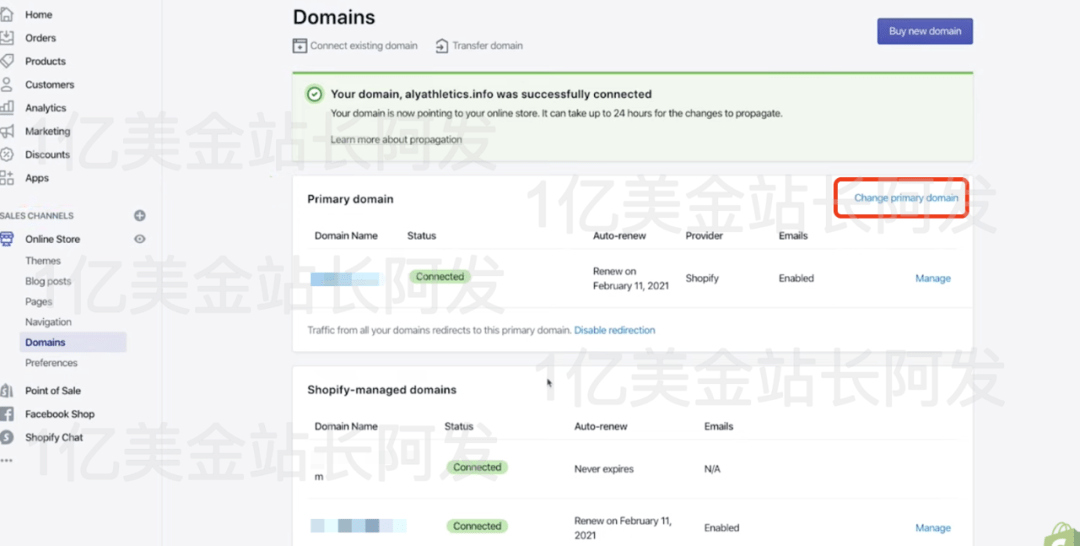Click the Customers person icon
The width and height of the screenshot is (1080, 546).
click(x=6, y=85)
